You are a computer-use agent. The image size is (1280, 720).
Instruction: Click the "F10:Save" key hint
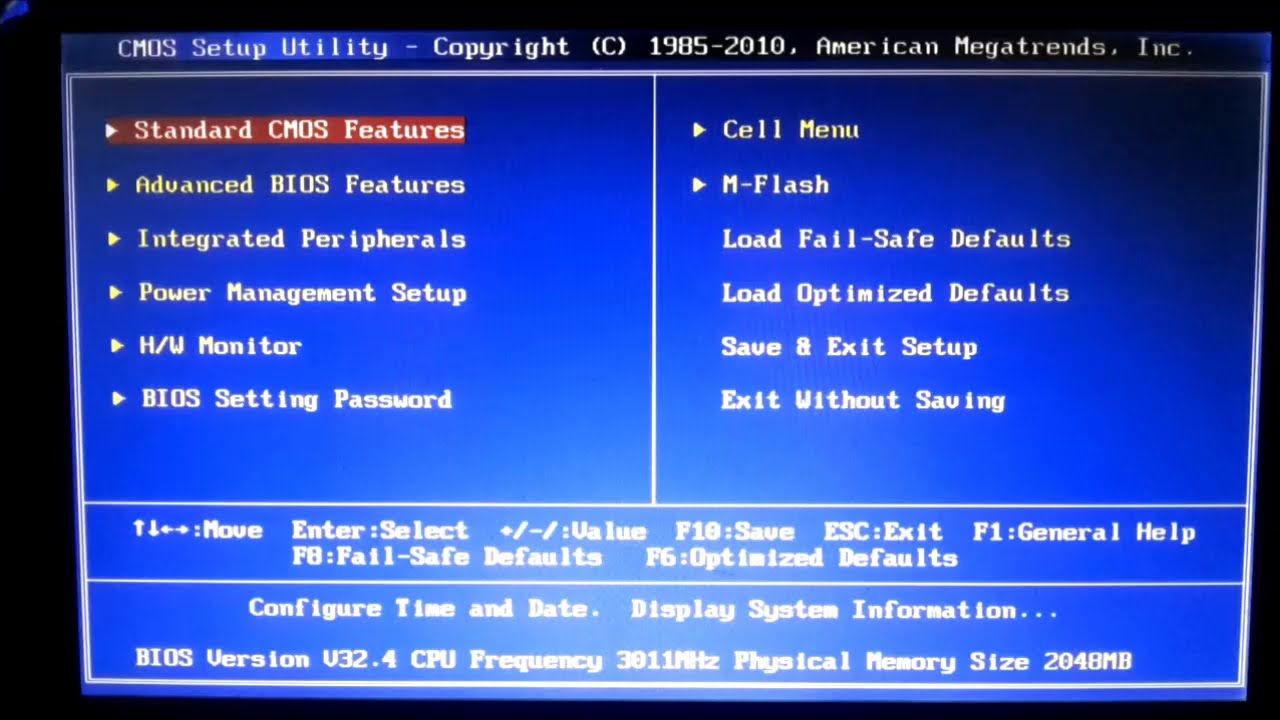coord(735,532)
